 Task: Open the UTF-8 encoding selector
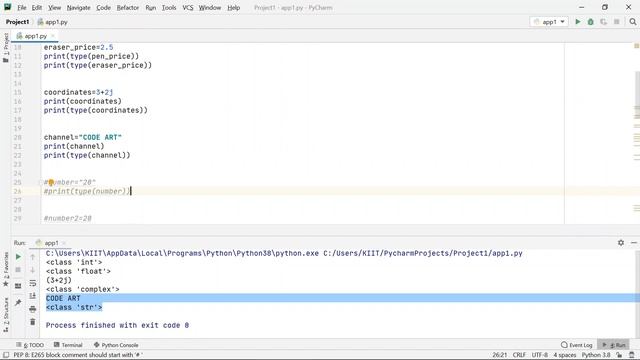(x=540, y=355)
